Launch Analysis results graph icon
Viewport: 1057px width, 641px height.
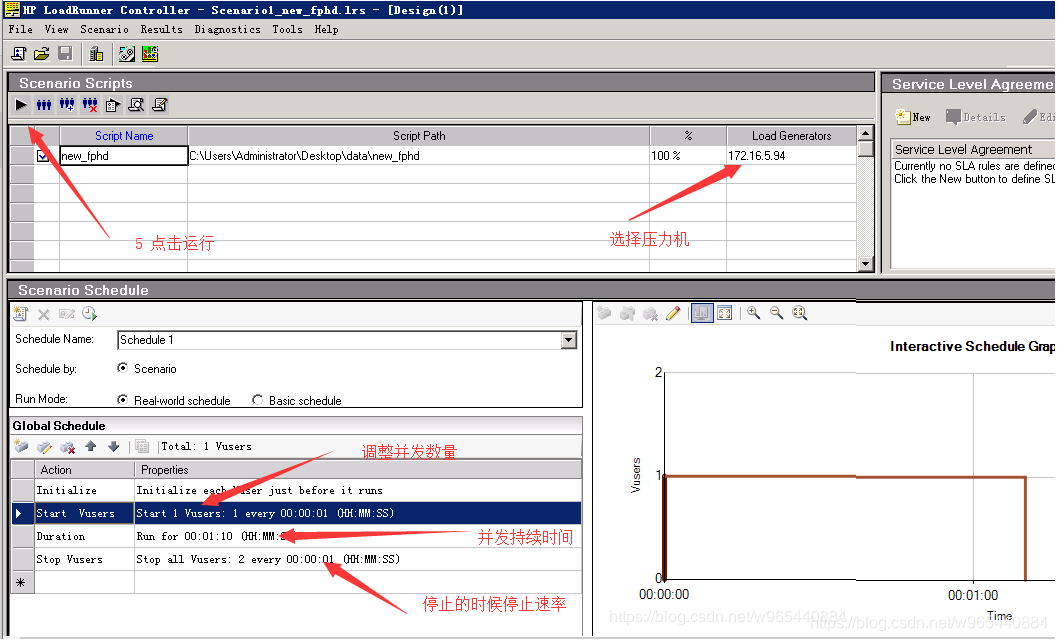click(x=150, y=54)
